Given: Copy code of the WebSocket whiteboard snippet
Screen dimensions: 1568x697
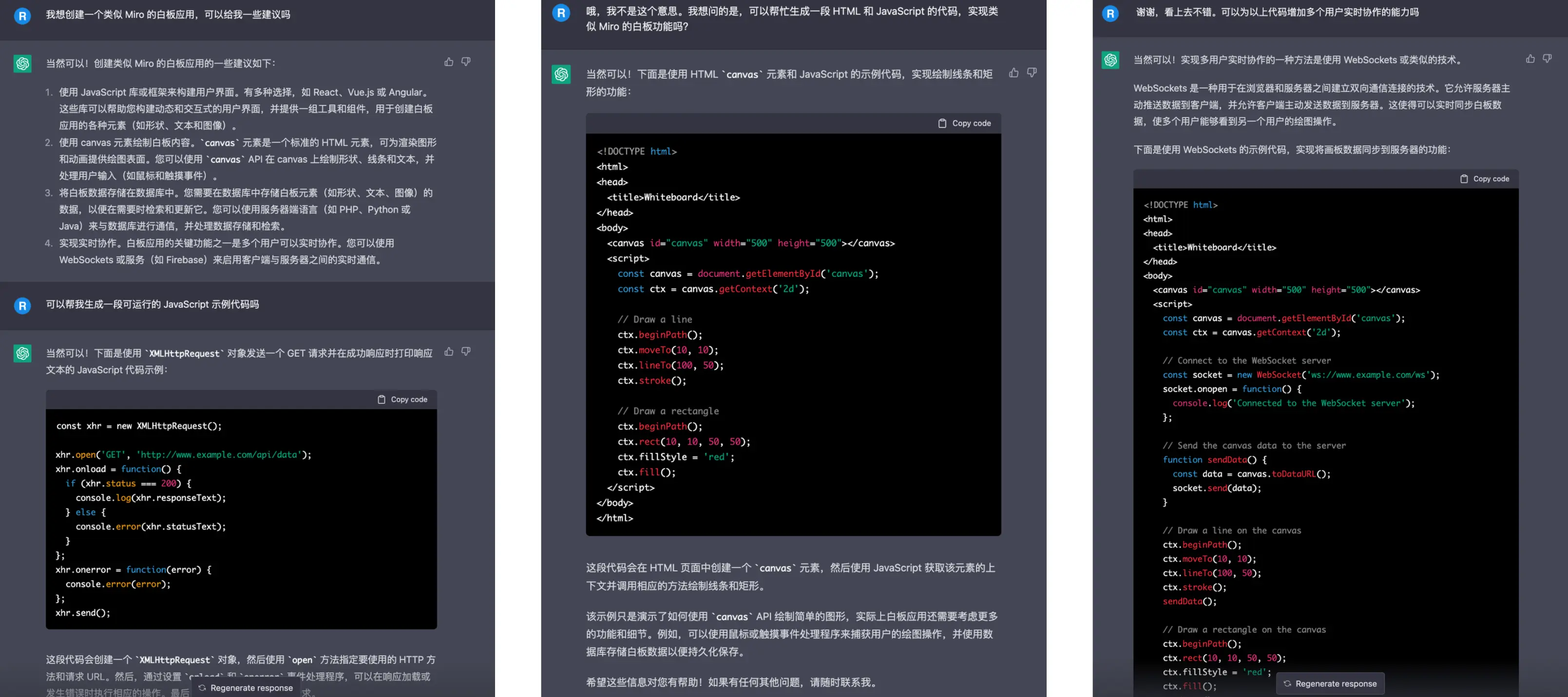Looking at the screenshot, I should pos(1485,178).
